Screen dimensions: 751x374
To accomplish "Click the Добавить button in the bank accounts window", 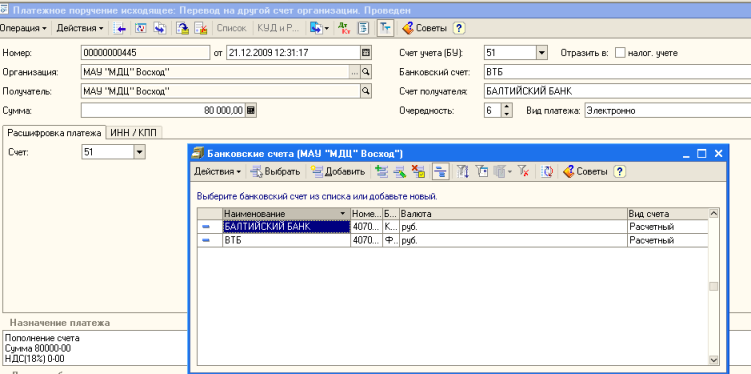I will coord(338,171).
